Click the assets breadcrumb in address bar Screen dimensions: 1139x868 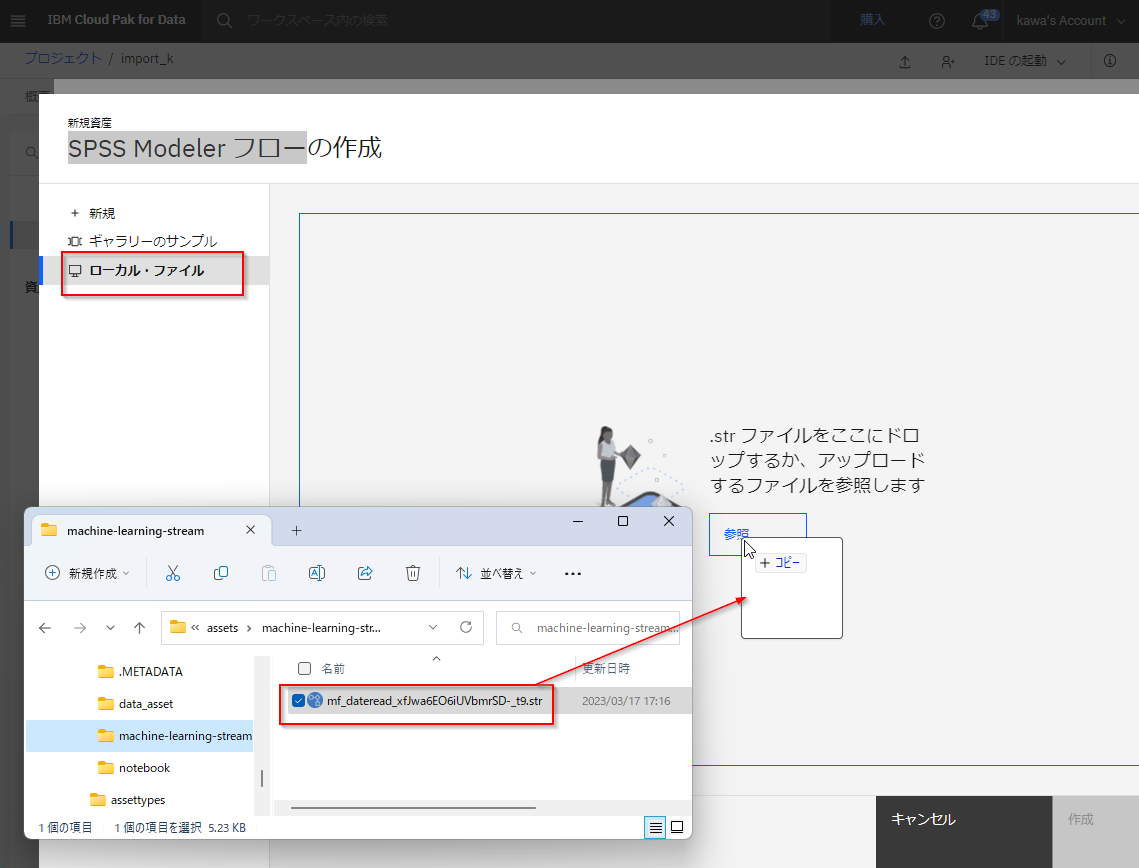click(x=222, y=628)
